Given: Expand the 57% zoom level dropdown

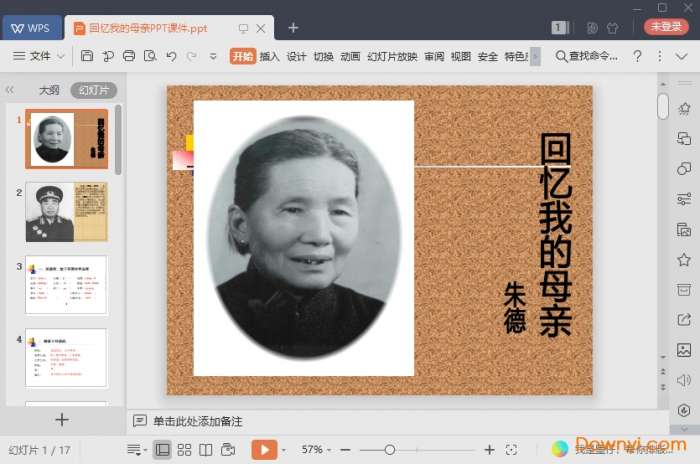Looking at the screenshot, I should tap(318, 450).
